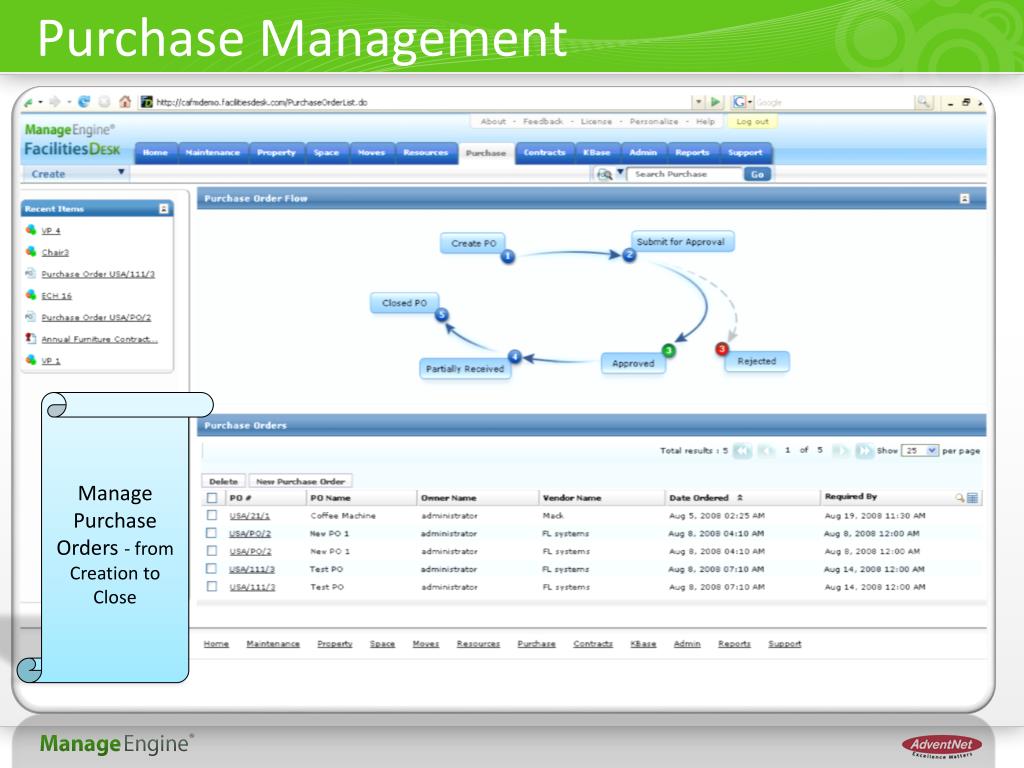Open the Personalize link
Screen dimensions: 1024x768
(654, 121)
